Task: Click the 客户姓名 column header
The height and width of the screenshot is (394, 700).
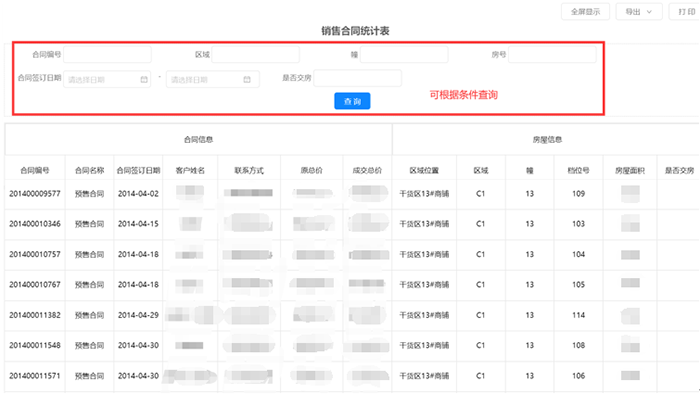Action: [x=190, y=170]
